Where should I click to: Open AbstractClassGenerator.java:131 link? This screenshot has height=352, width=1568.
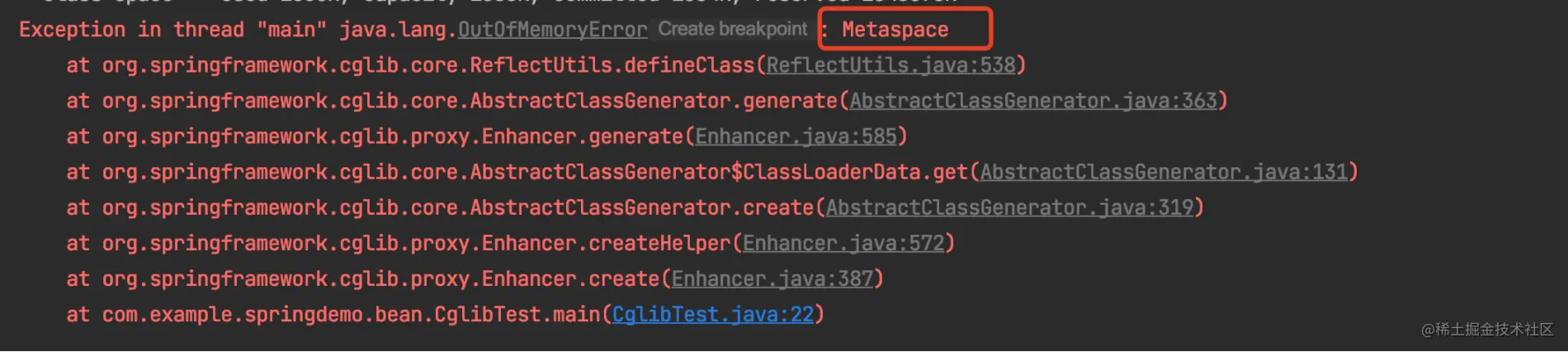(1164, 172)
